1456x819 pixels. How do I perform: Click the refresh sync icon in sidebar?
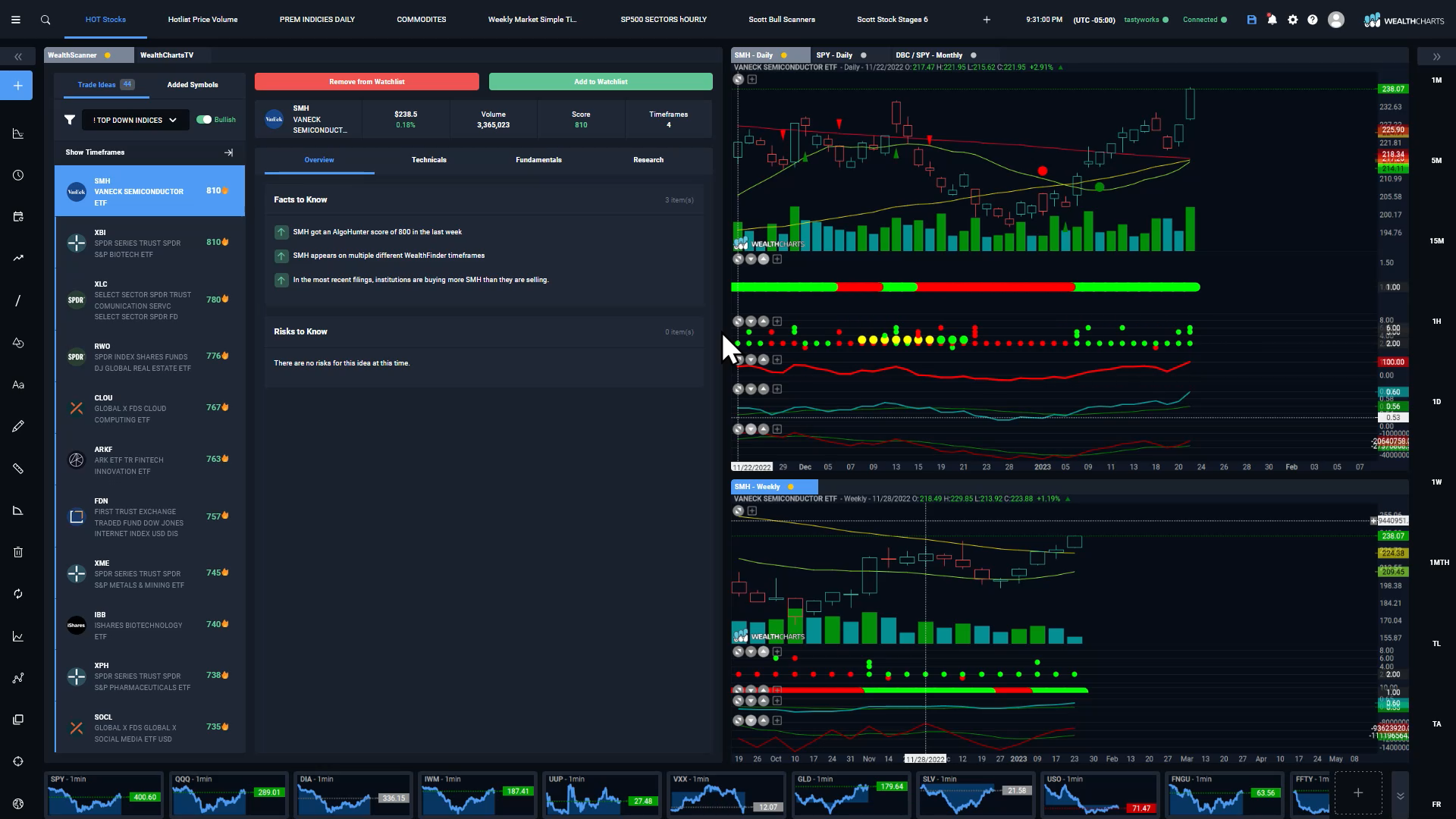click(18, 594)
